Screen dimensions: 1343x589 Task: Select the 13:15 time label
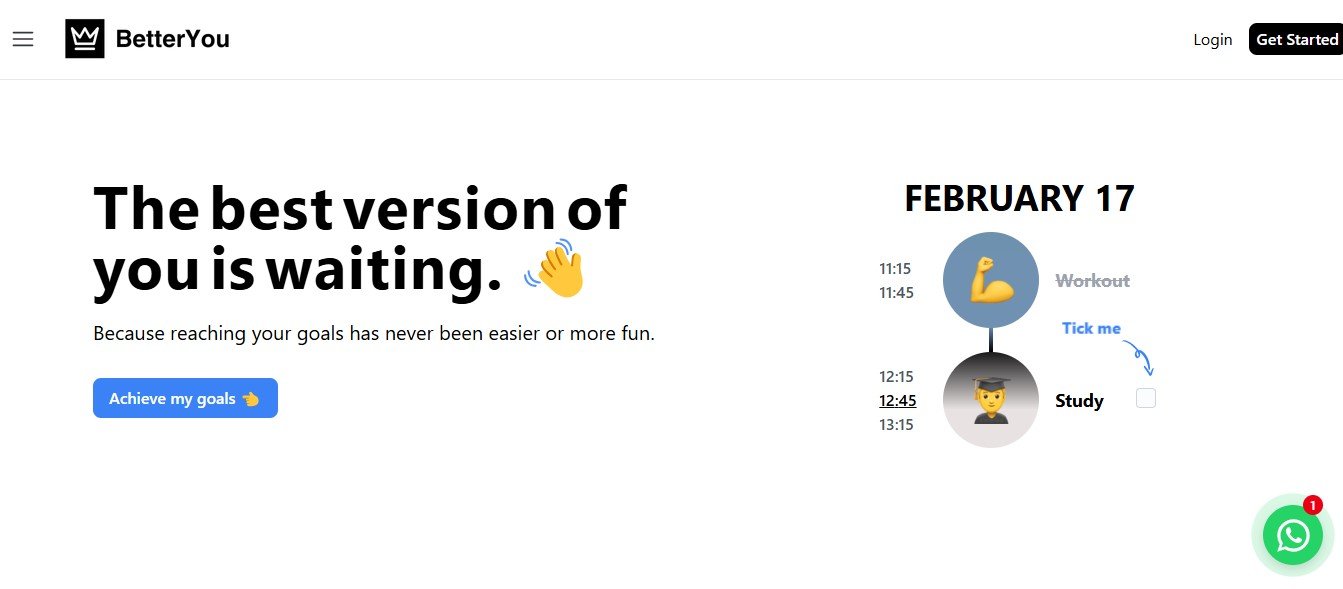pos(896,425)
